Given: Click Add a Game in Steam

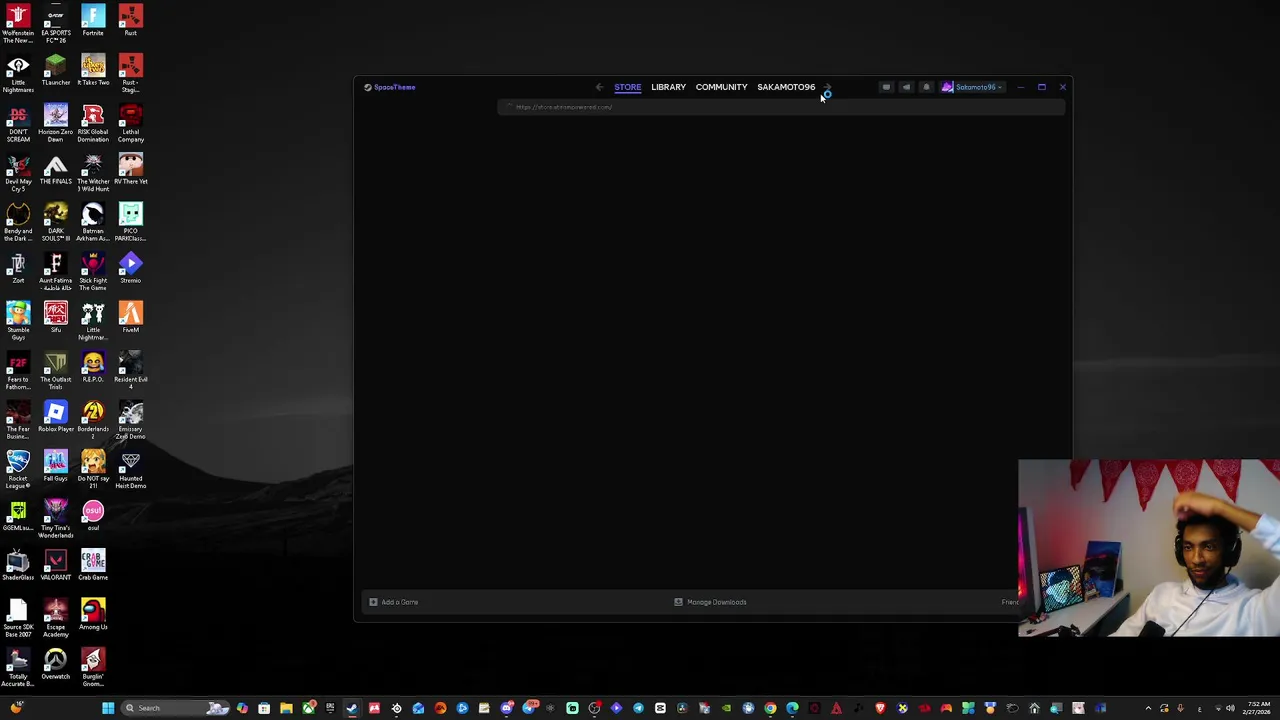Looking at the screenshot, I should (x=393, y=602).
